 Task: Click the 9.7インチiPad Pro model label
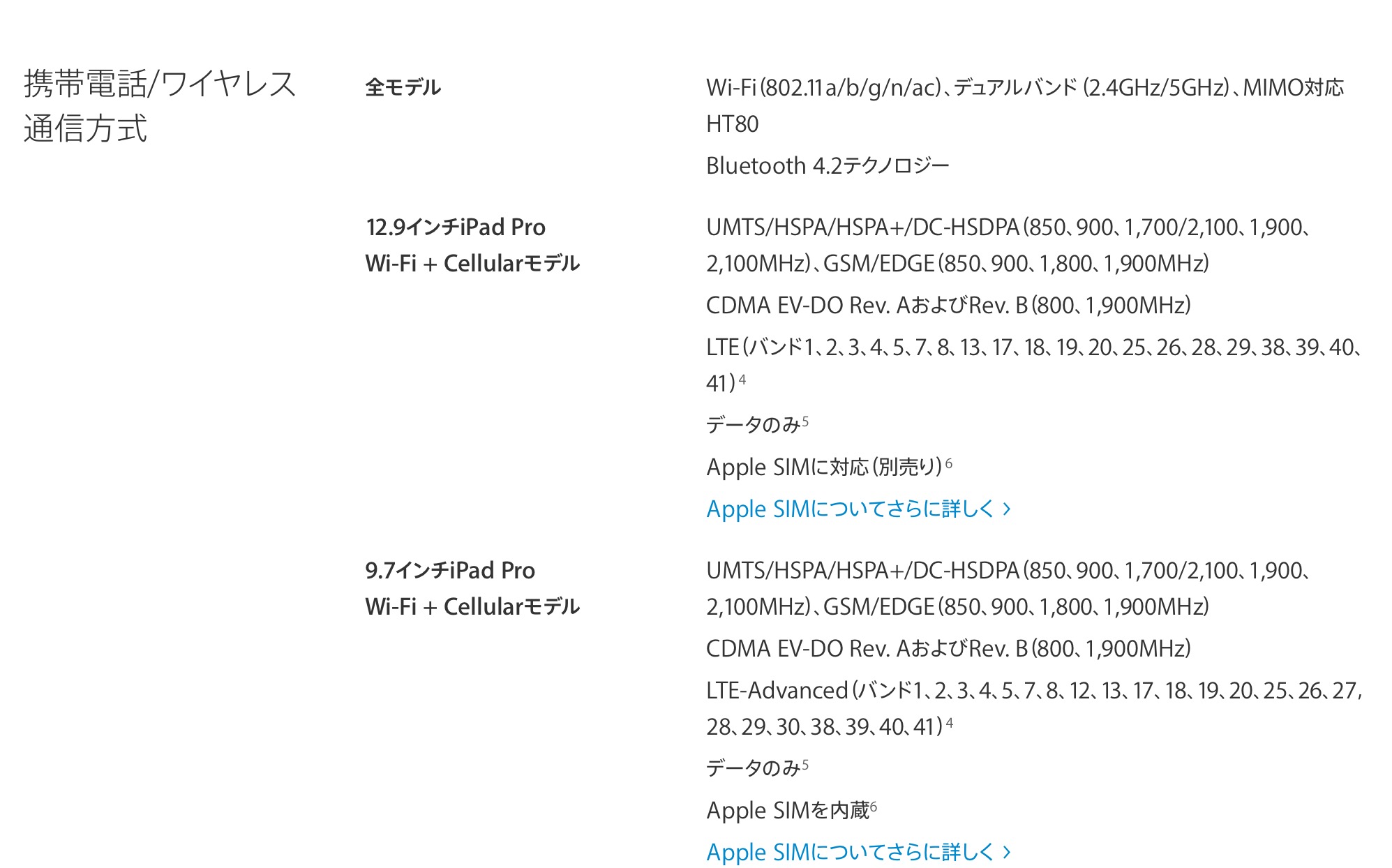[450, 571]
